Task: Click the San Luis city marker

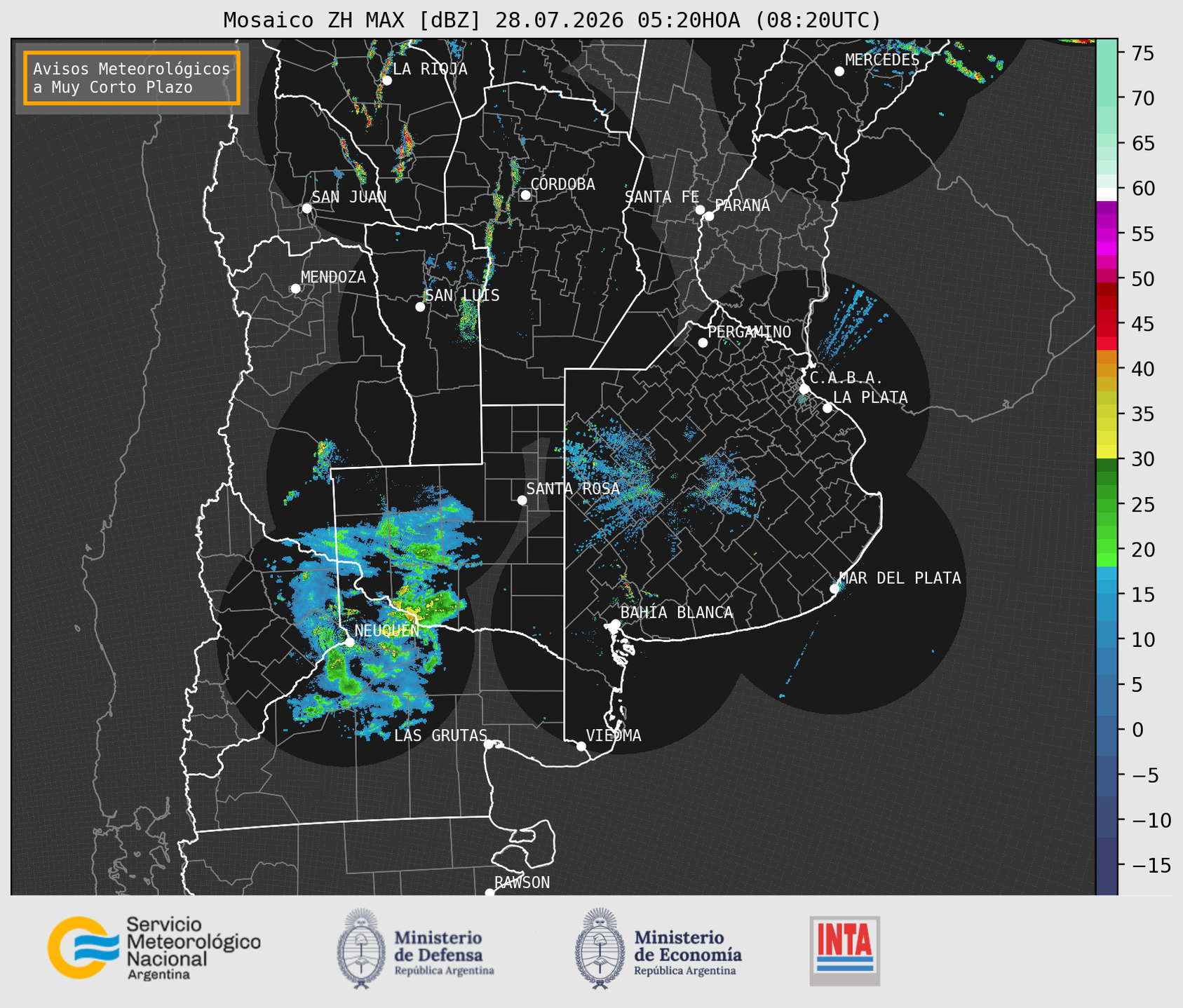Action: click(420, 307)
